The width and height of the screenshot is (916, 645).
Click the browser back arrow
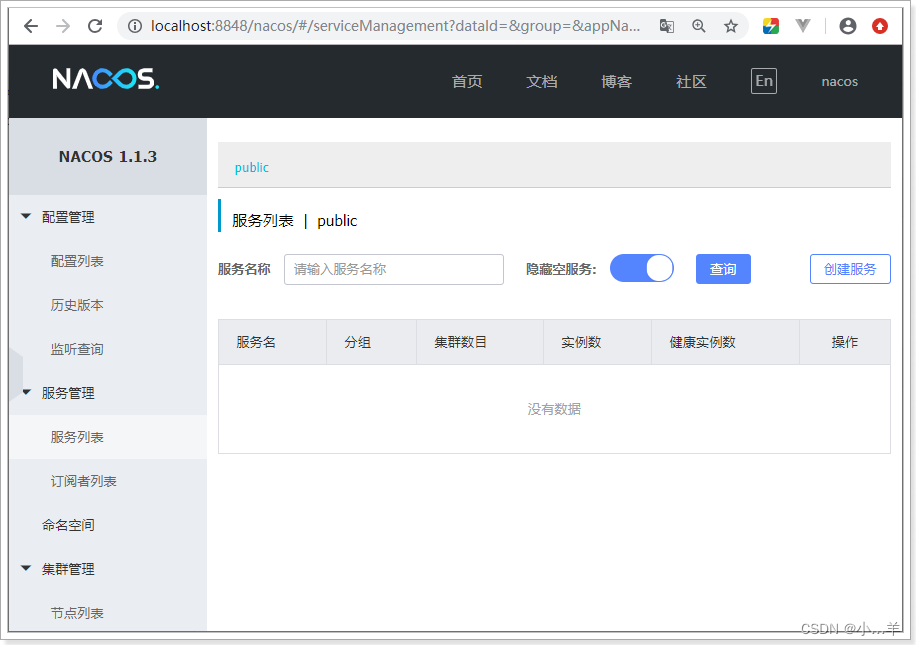coord(30,26)
